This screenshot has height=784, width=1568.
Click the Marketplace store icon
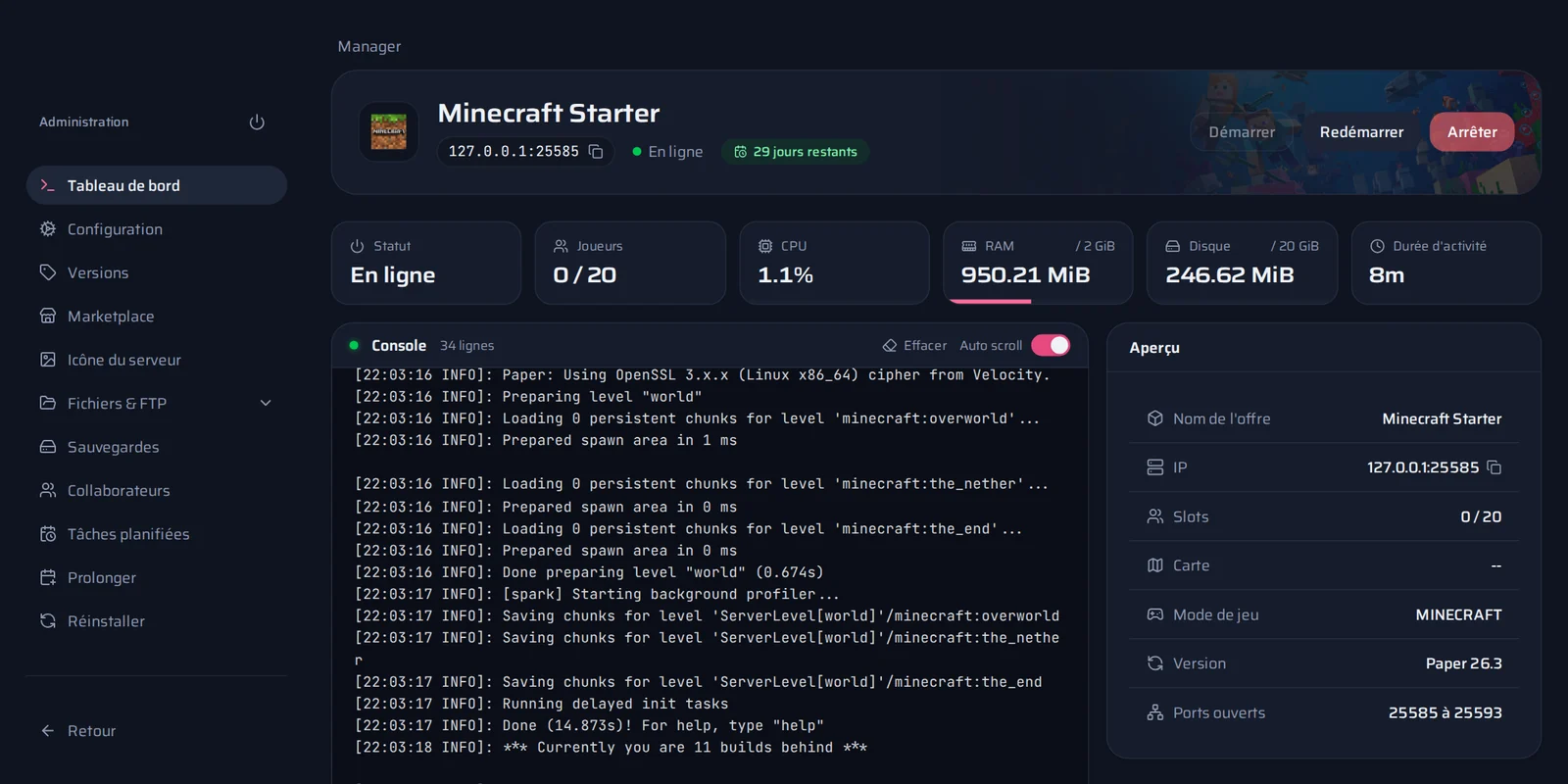tap(47, 316)
